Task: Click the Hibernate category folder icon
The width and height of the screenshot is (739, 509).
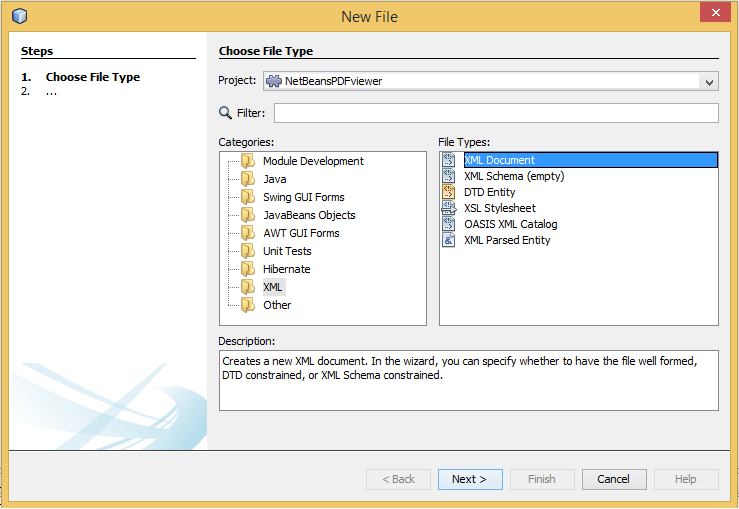Action: click(248, 269)
